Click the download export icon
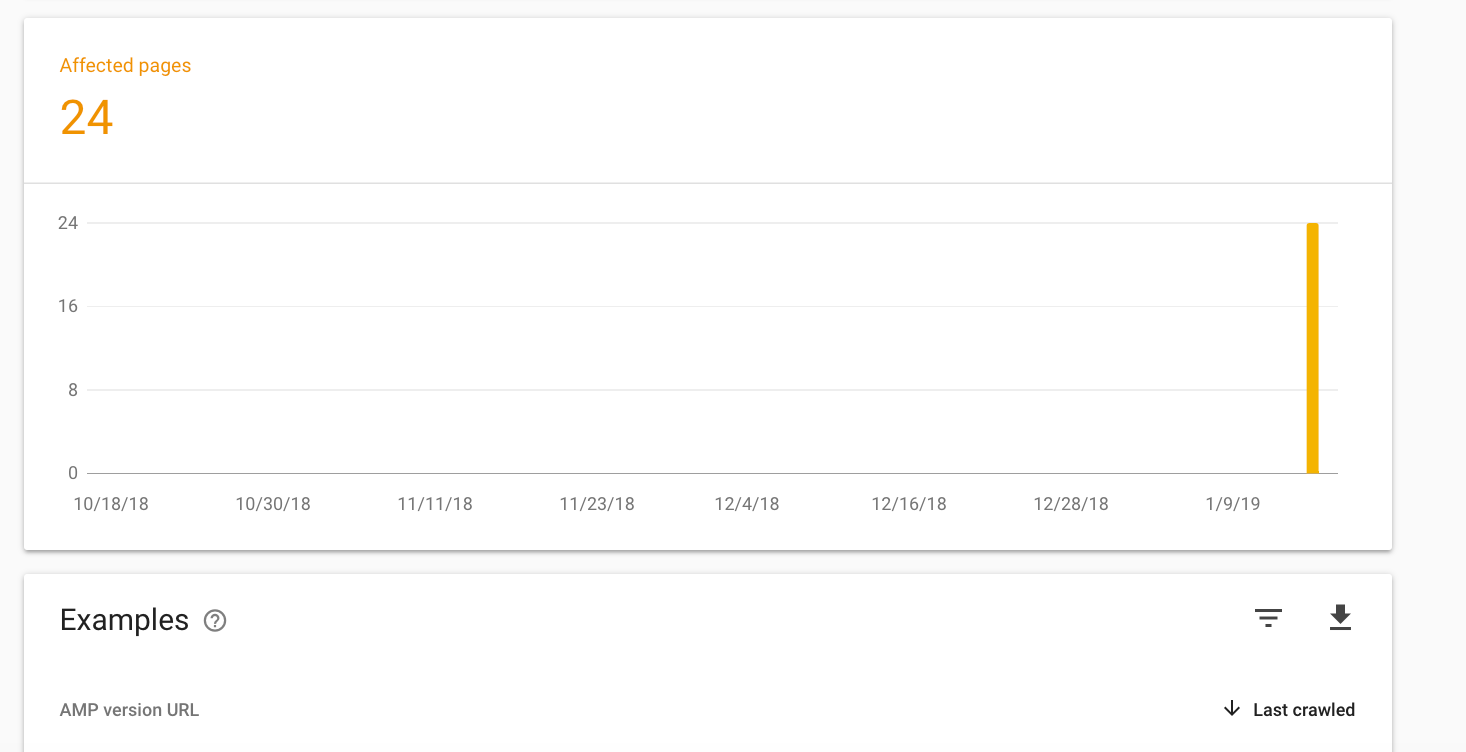 [1340, 618]
